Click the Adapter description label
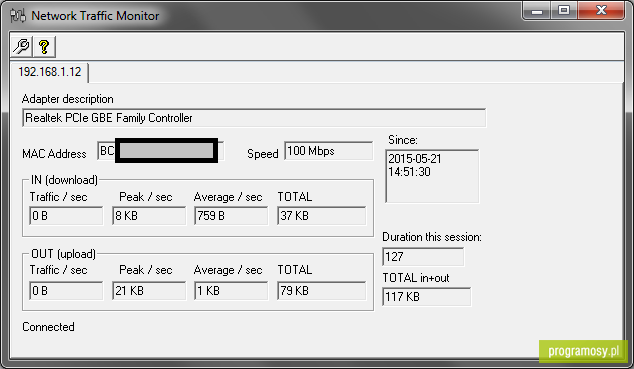Image resolution: width=634 pixels, height=369 pixels. pyautogui.click(x=68, y=99)
